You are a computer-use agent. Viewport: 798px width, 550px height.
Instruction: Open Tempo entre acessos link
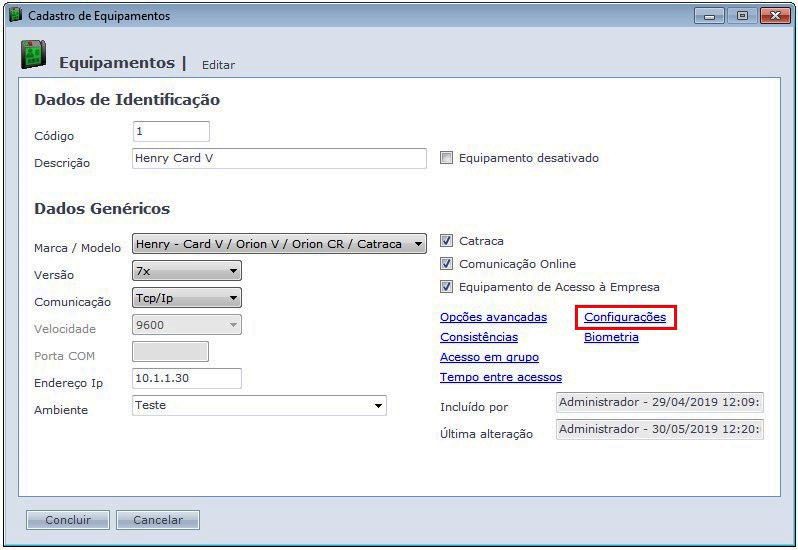pos(500,377)
